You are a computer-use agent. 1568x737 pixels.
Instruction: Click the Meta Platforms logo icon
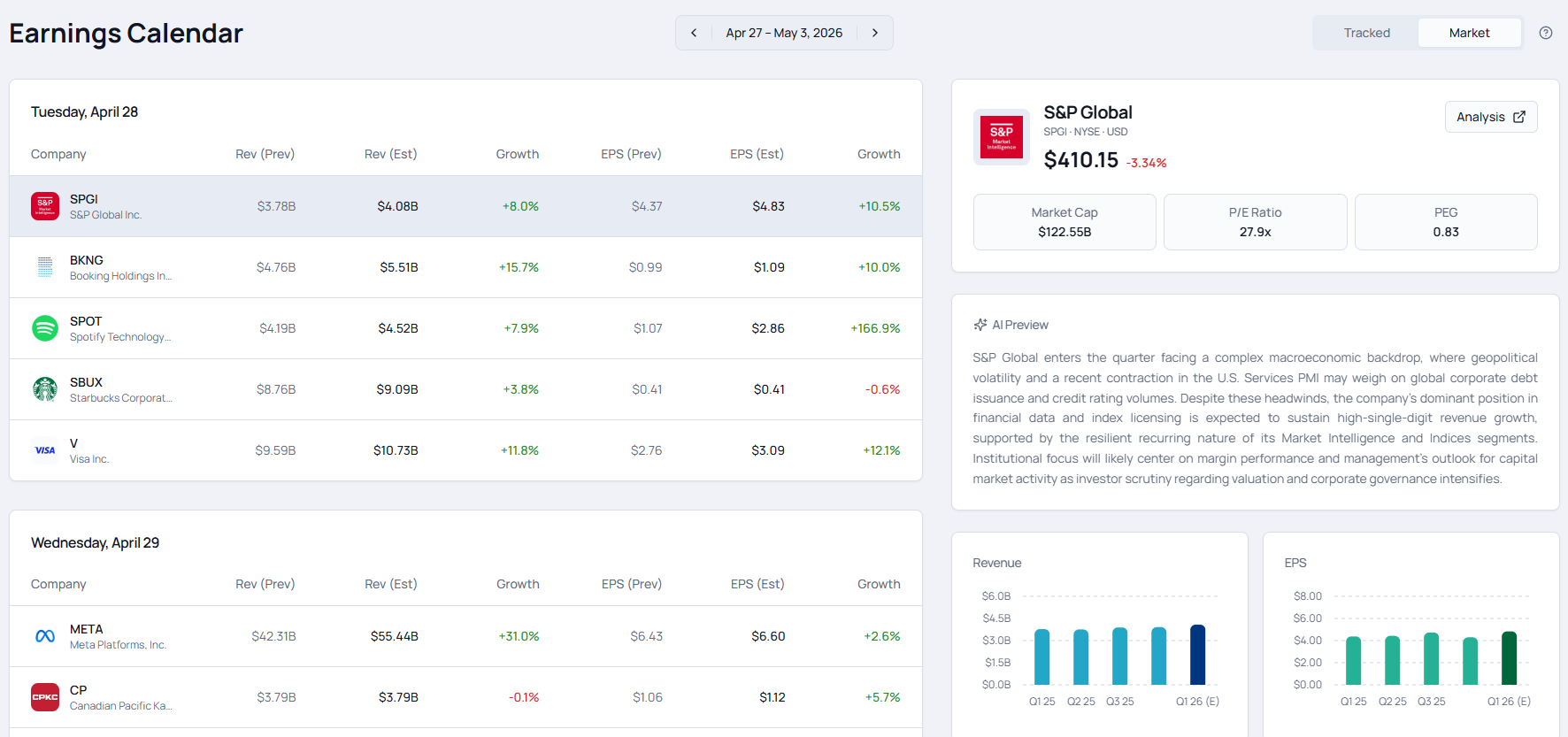click(45, 636)
